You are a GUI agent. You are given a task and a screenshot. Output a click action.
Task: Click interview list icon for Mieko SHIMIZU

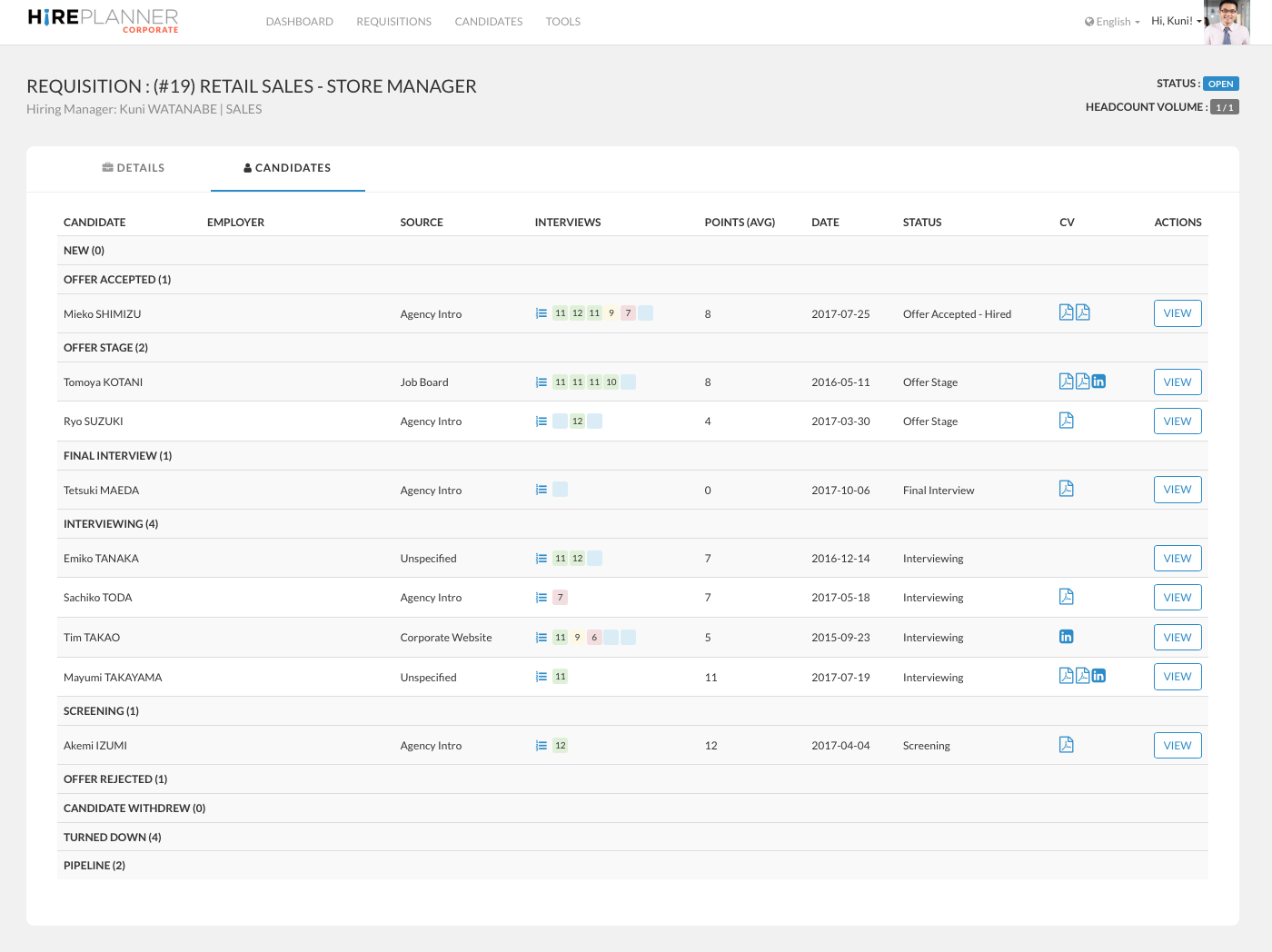pos(542,313)
